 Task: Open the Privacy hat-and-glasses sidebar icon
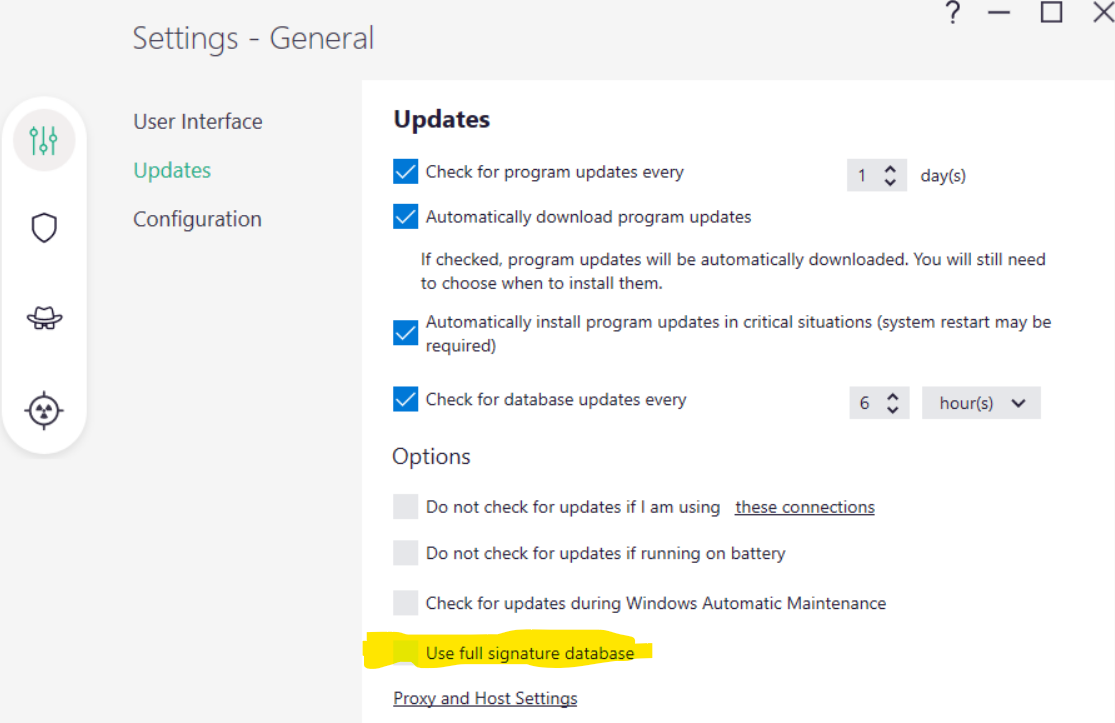(44, 318)
